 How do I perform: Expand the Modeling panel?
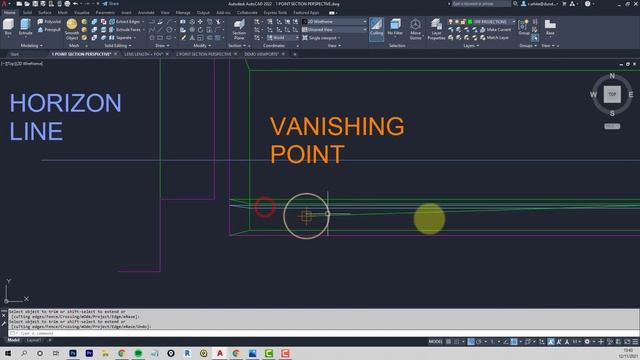click(31, 46)
